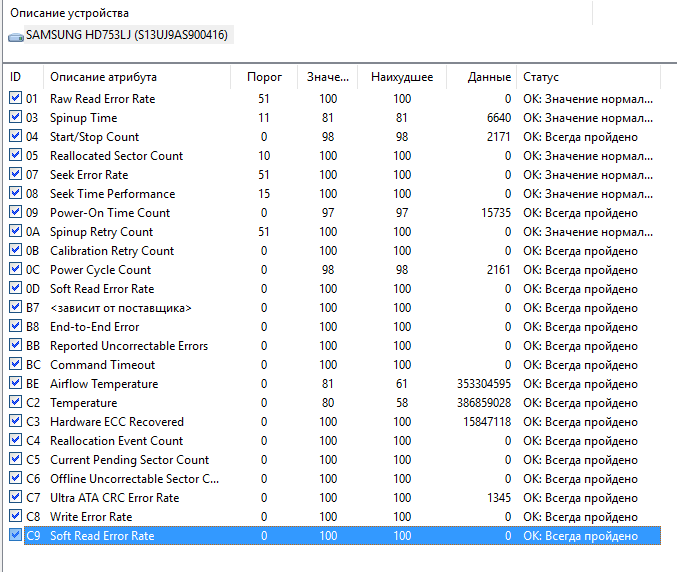Click the Значе... column header
Screen dimensions: 677x572
coord(327,77)
